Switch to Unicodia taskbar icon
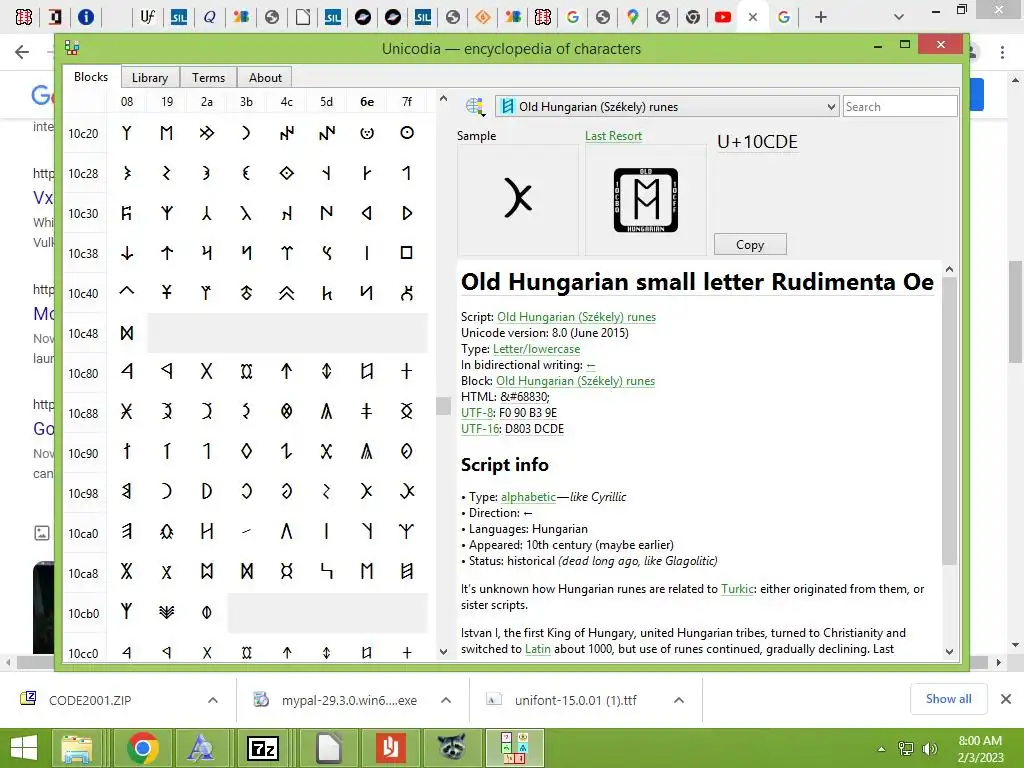This screenshot has width=1024, height=768. 514,748
